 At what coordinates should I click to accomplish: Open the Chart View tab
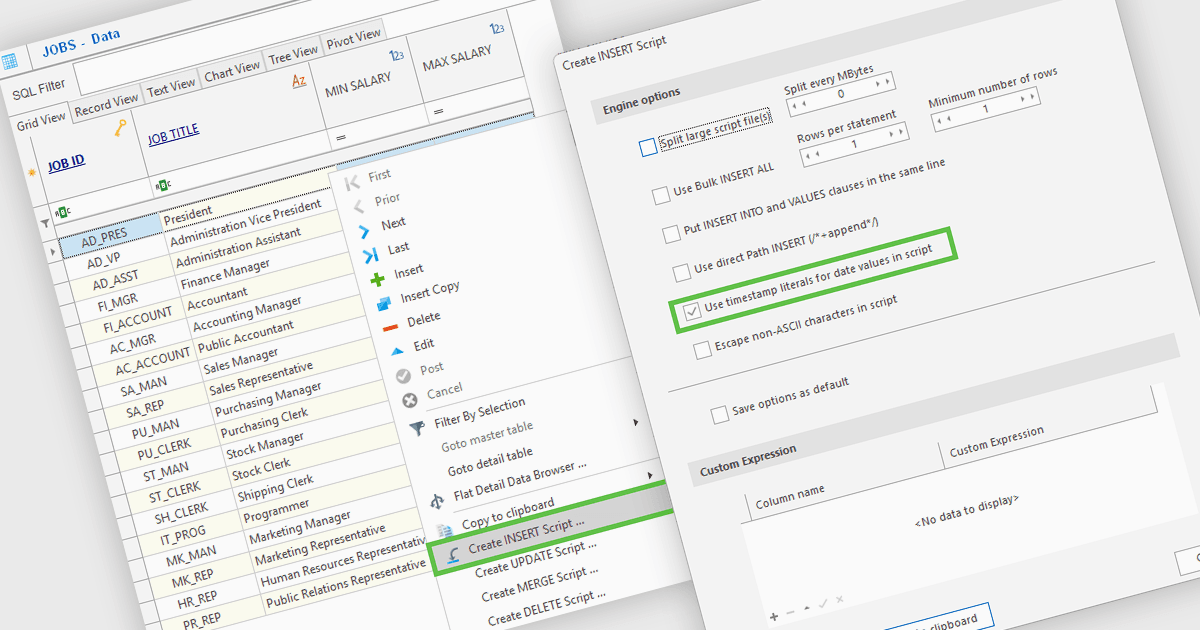[x=232, y=72]
